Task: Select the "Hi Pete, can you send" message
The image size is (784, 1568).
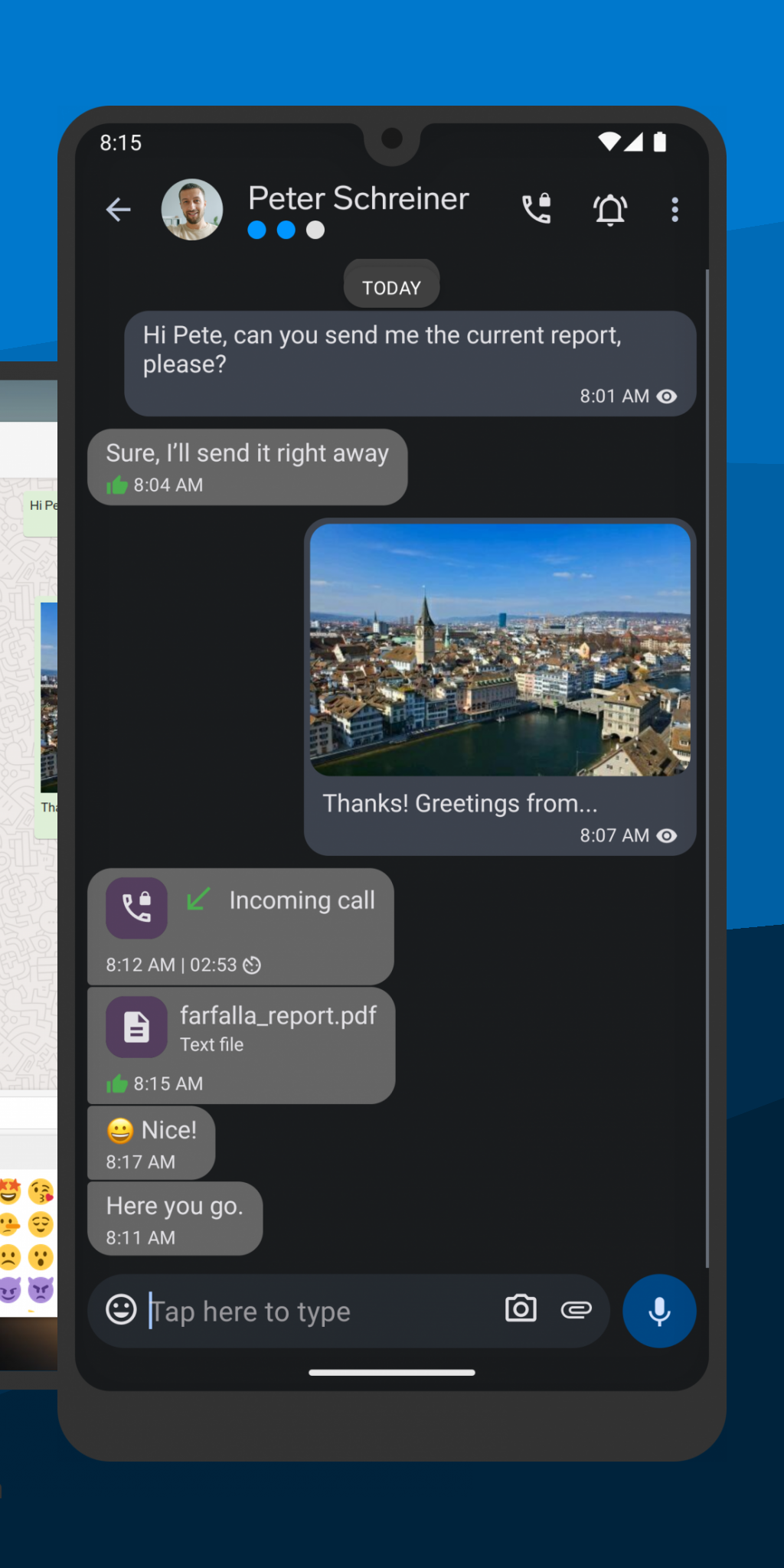Action: [410, 364]
